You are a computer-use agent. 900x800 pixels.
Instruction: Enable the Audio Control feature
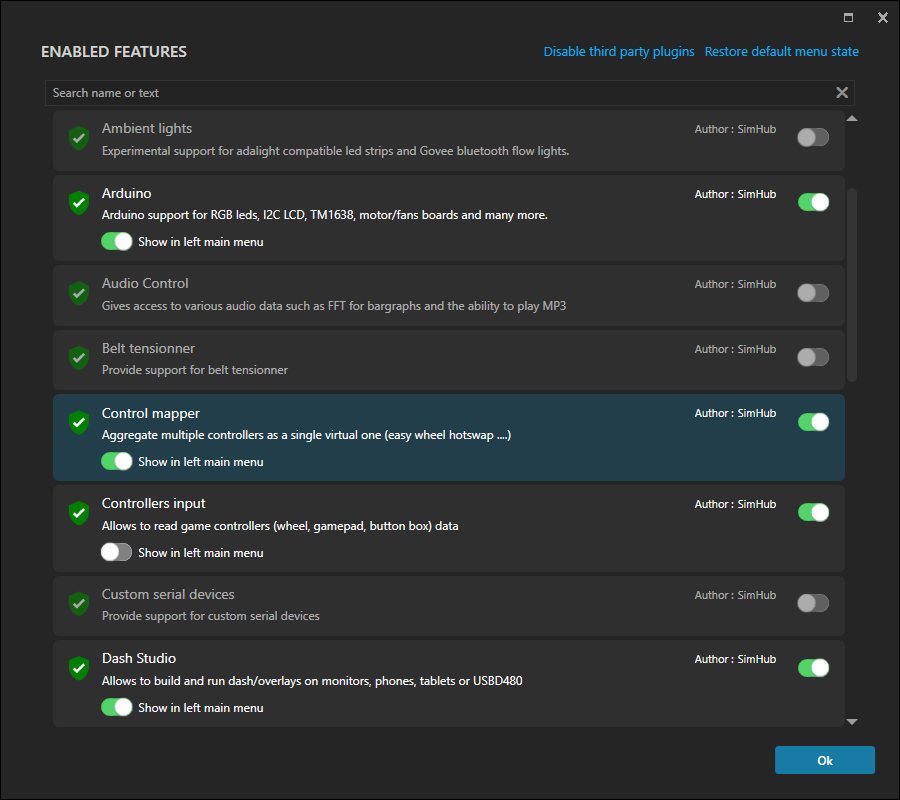pos(813,293)
